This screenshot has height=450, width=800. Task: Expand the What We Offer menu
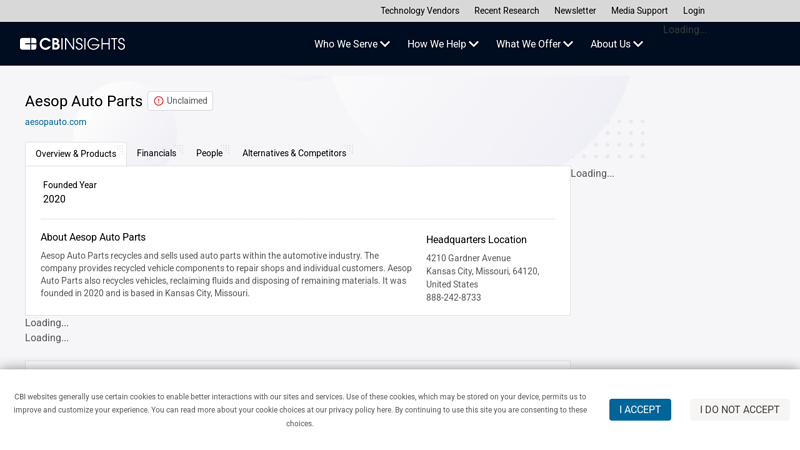pos(534,44)
